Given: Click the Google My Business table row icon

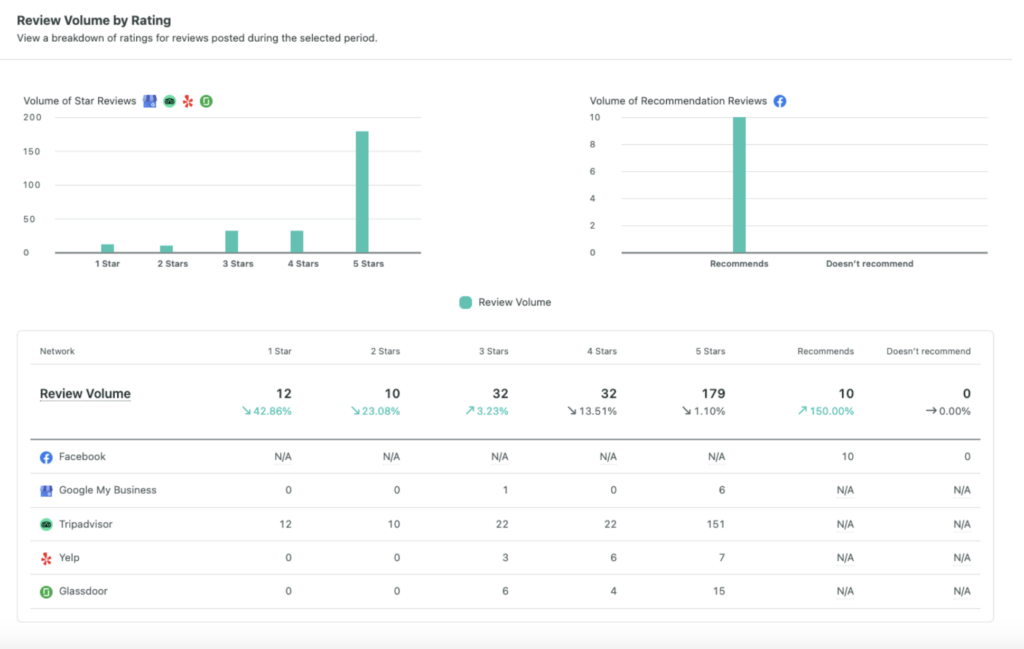Looking at the screenshot, I should click(x=46, y=491).
